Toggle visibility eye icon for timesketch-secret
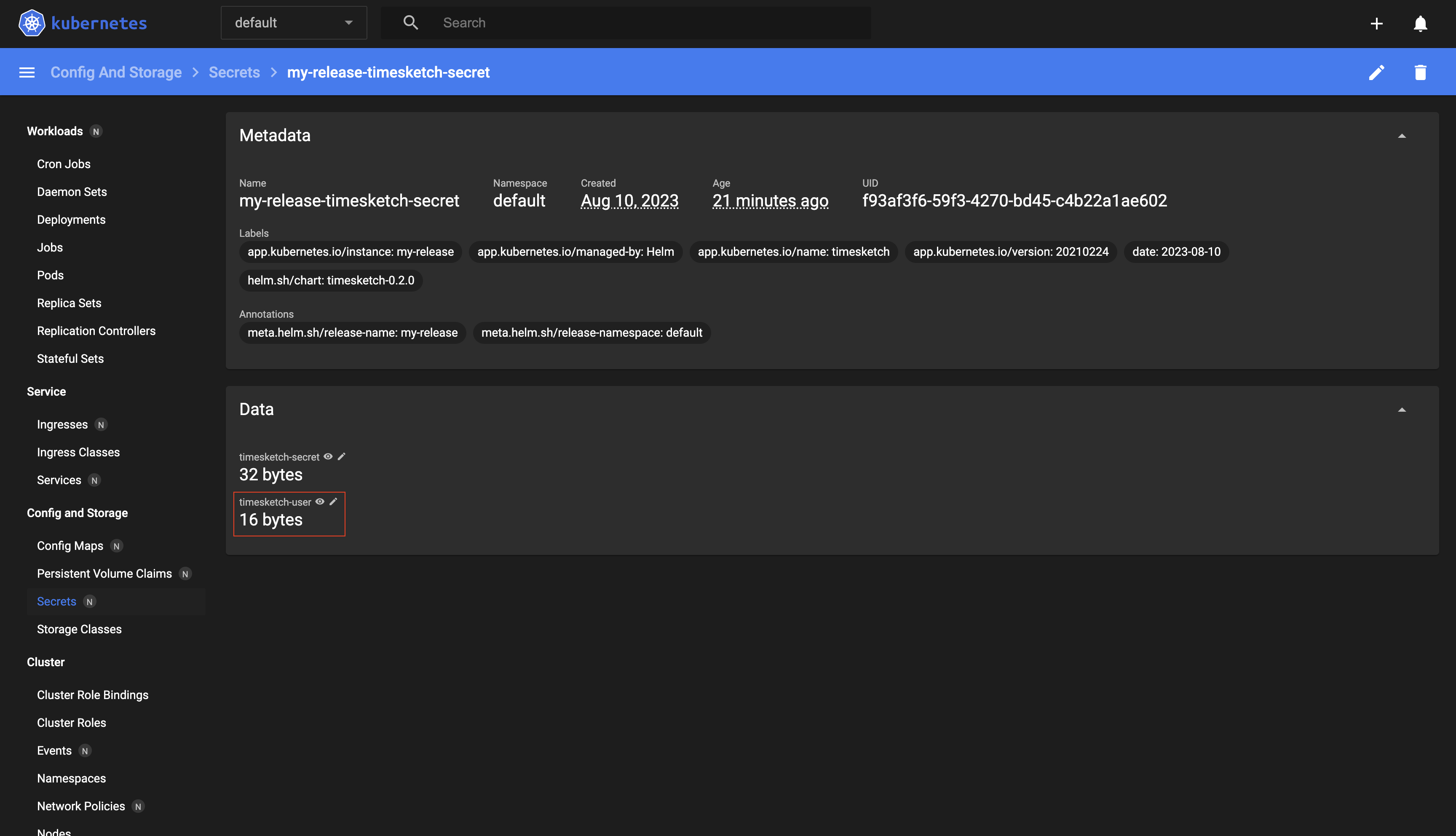This screenshot has height=836, width=1456. coord(327,456)
